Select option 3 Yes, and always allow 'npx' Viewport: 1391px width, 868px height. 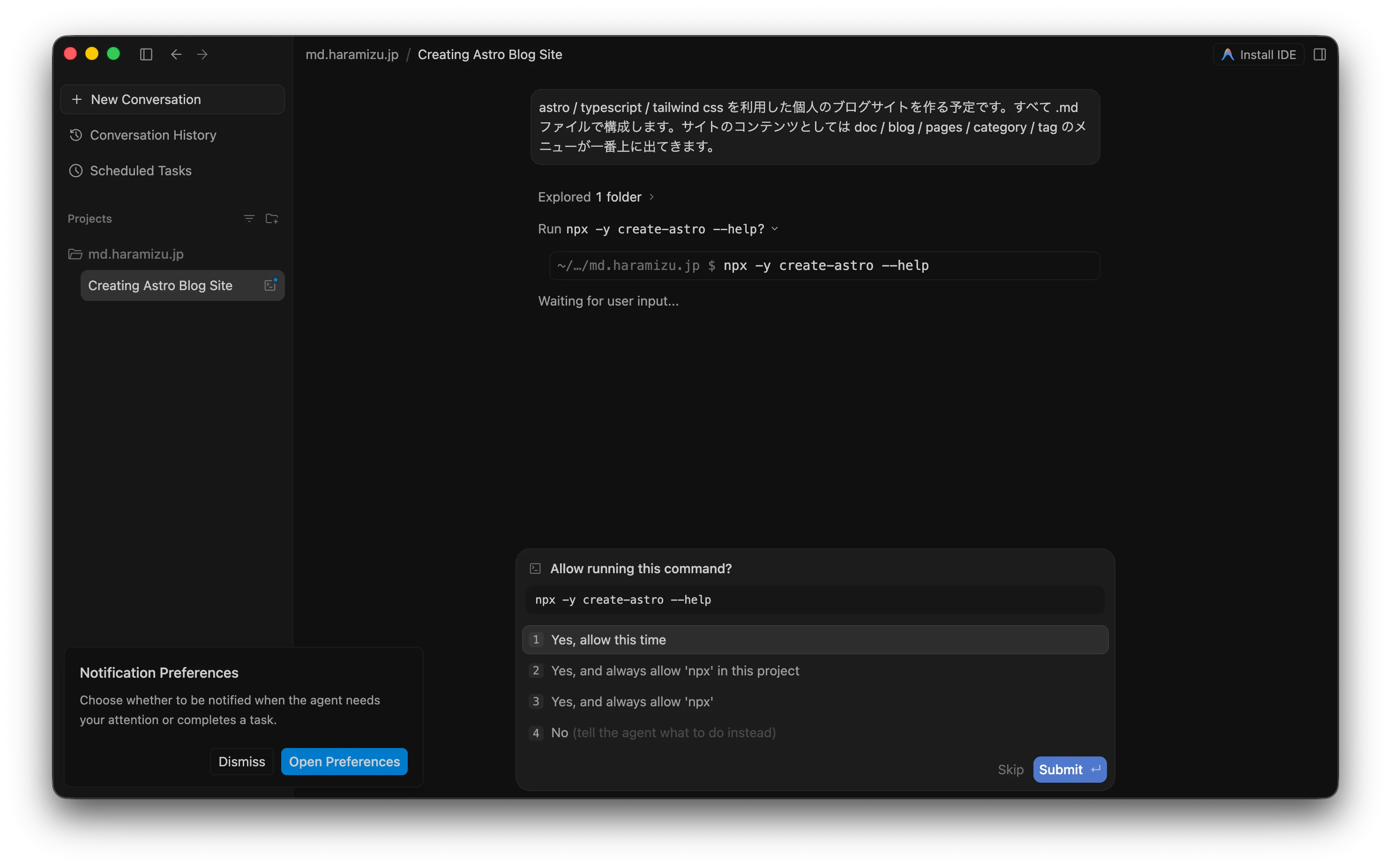coord(815,702)
